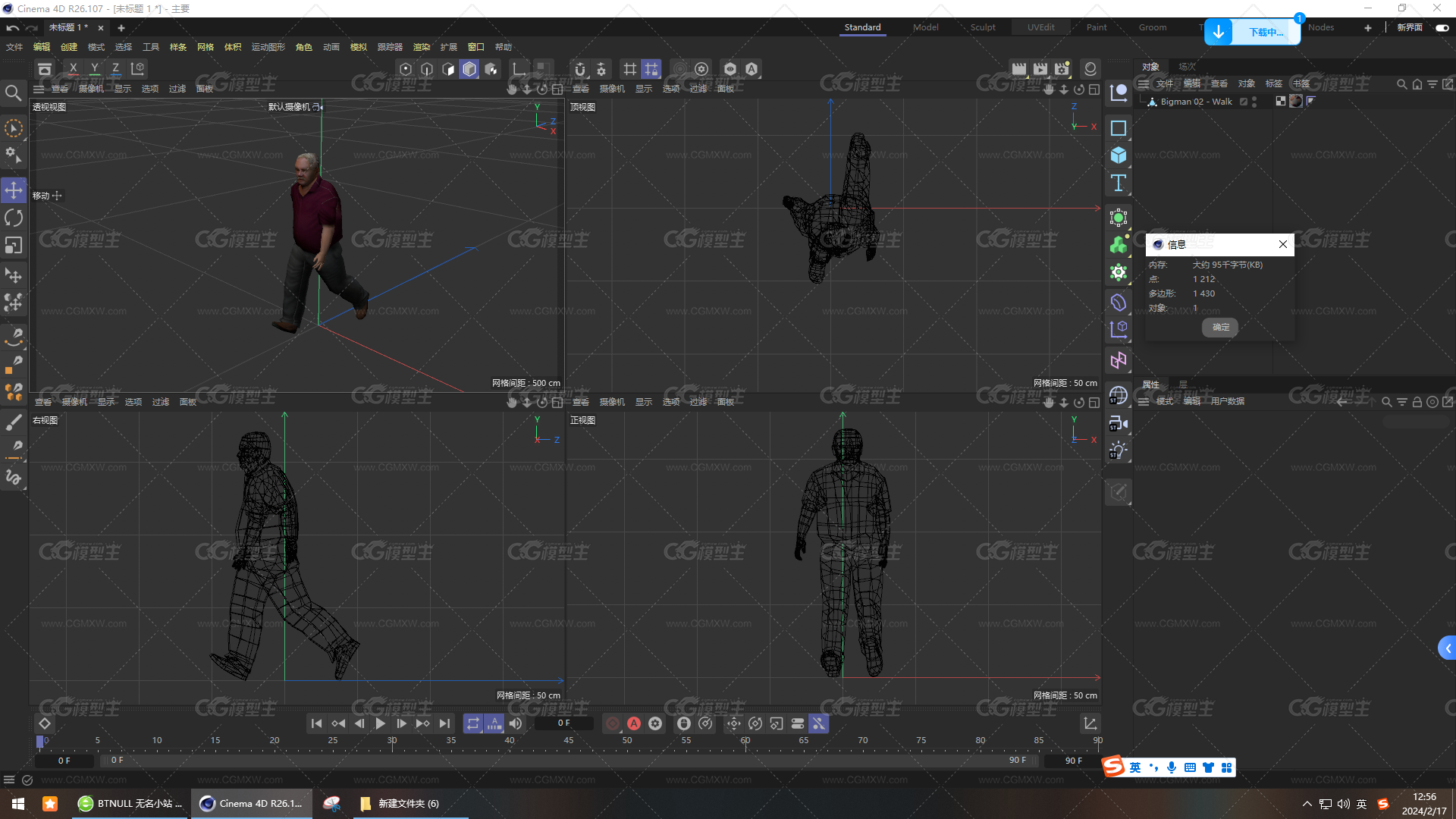
Task: Click the Render View clapboard icon
Action: point(1019,69)
